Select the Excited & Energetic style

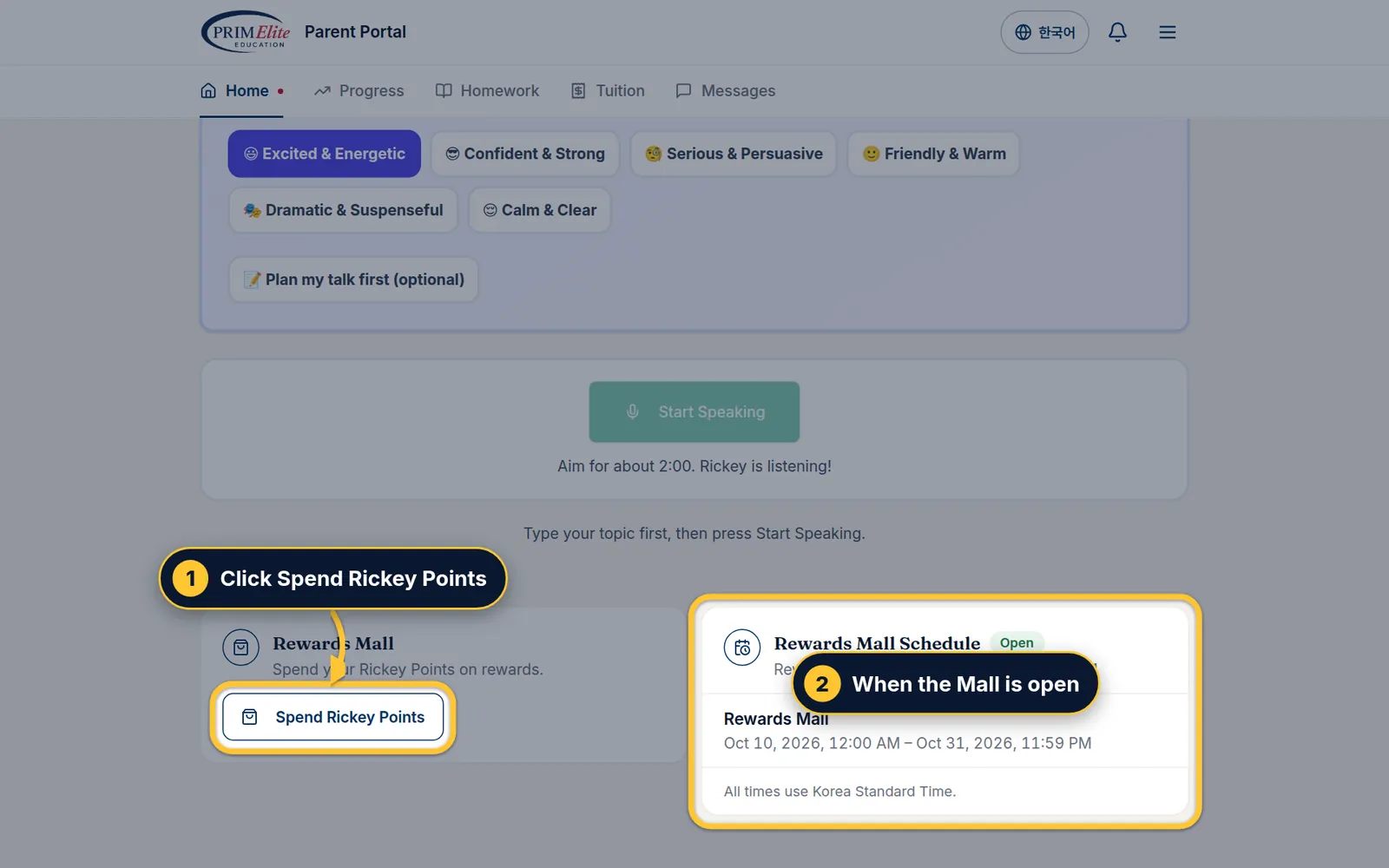pos(325,154)
